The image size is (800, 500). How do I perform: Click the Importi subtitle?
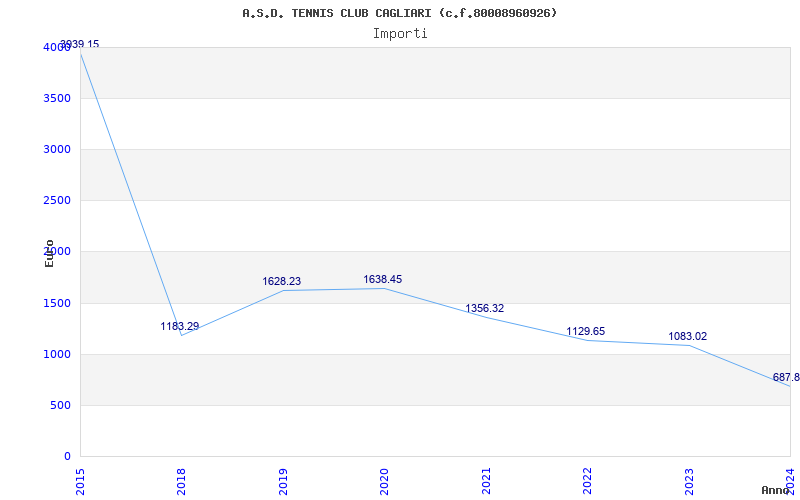400,33
